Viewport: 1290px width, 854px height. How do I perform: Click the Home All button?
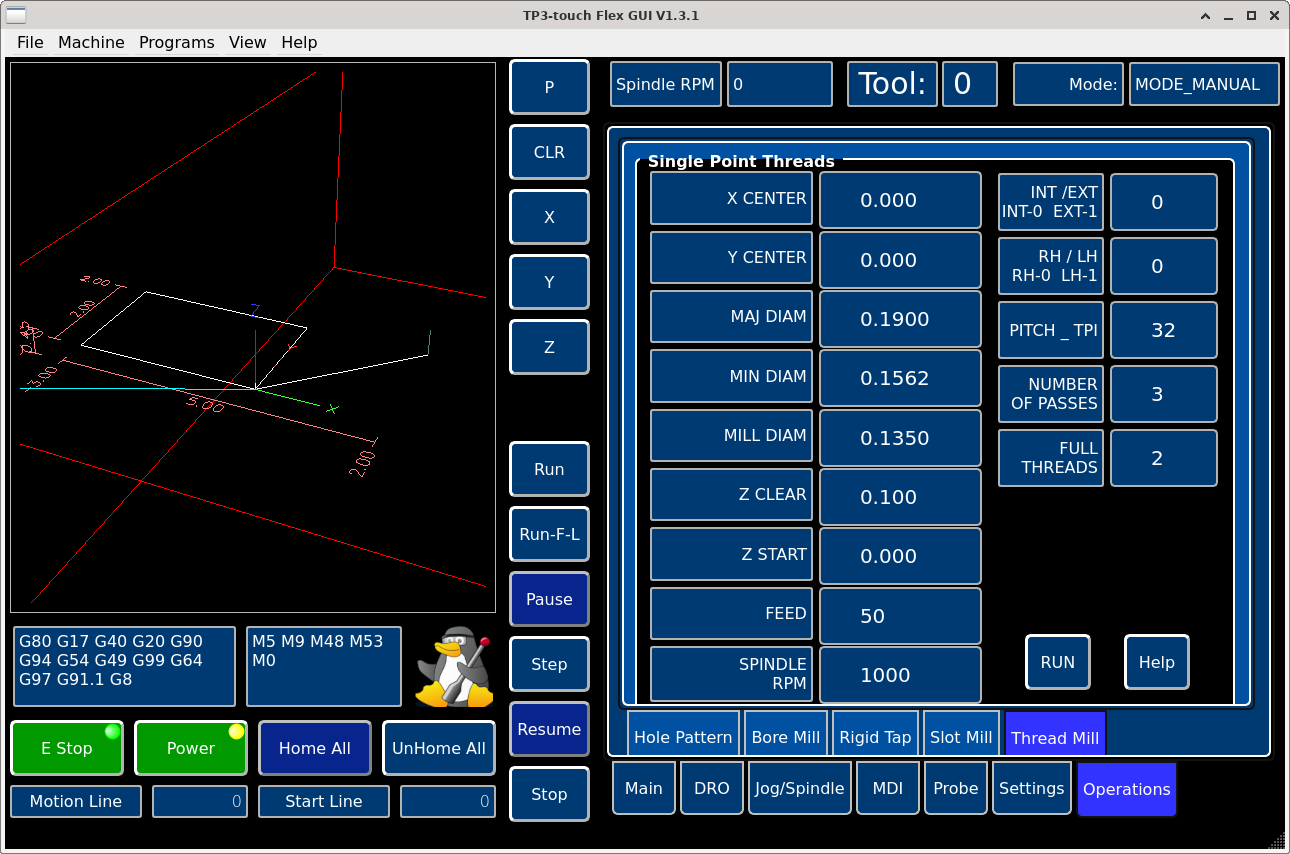[314, 748]
